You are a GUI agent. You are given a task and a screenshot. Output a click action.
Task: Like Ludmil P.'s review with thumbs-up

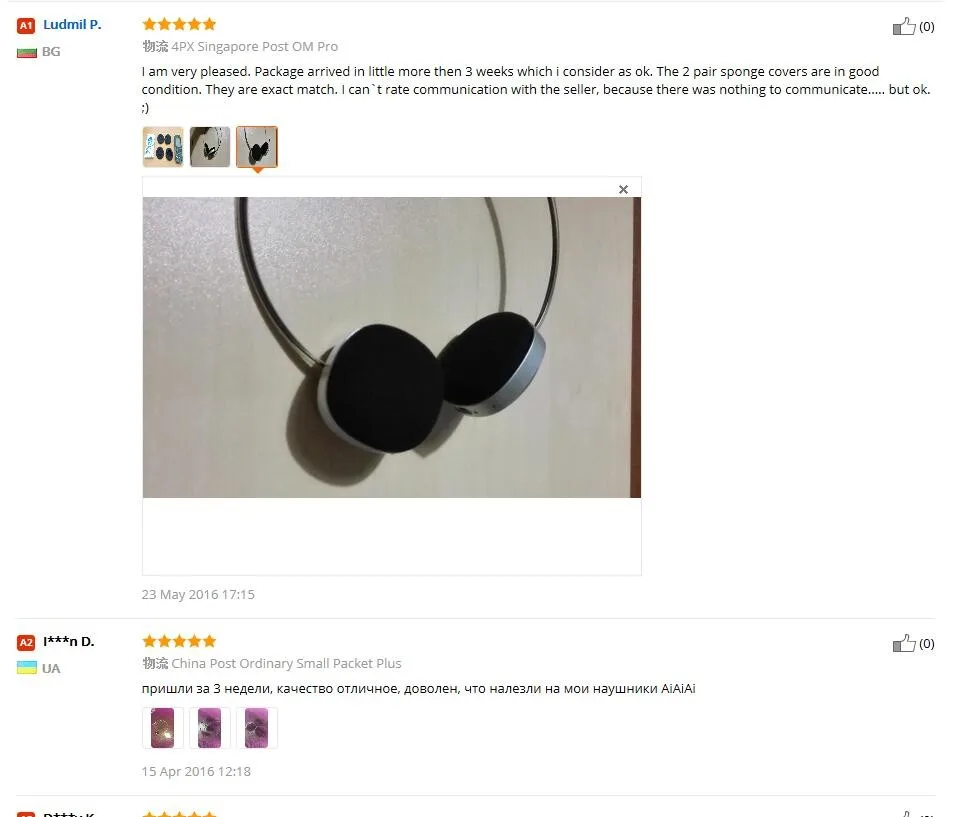point(904,26)
